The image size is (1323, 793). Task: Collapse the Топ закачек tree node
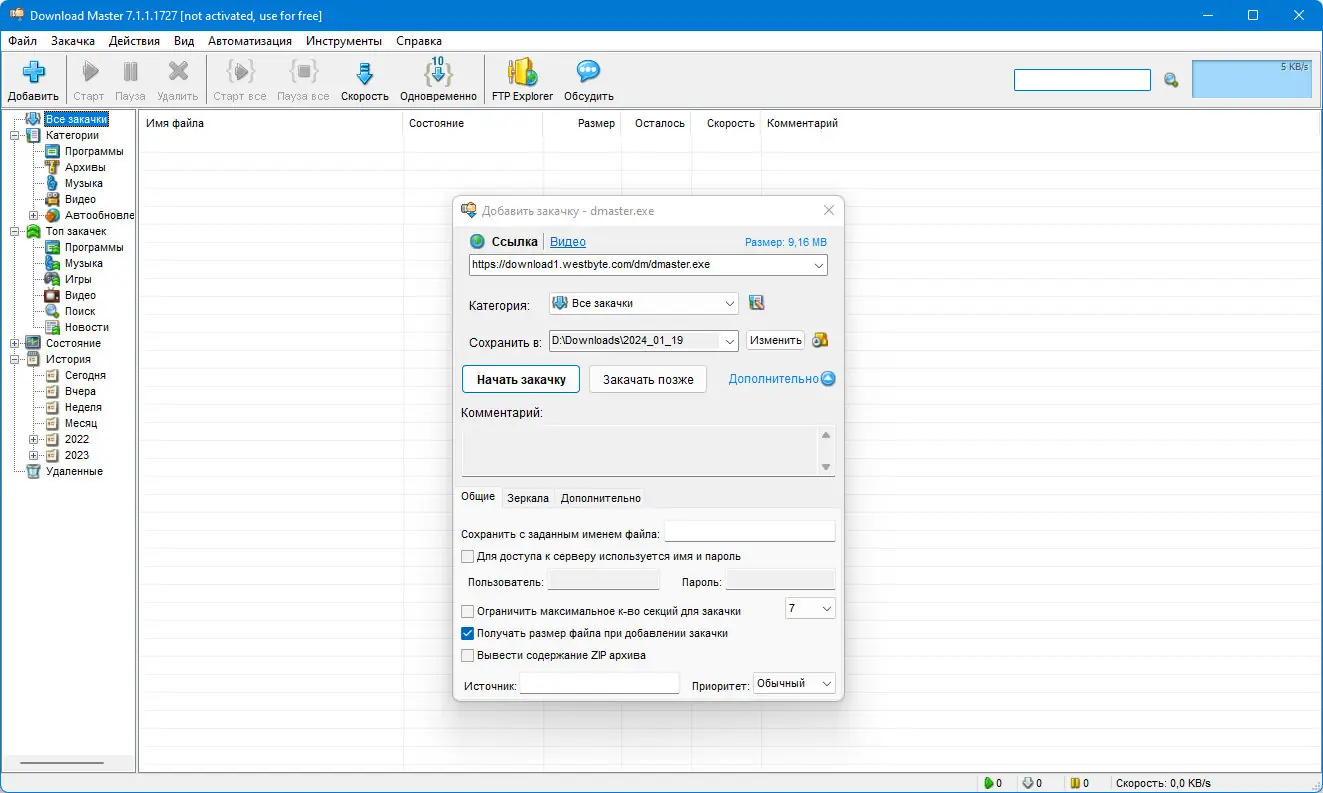click(14, 231)
